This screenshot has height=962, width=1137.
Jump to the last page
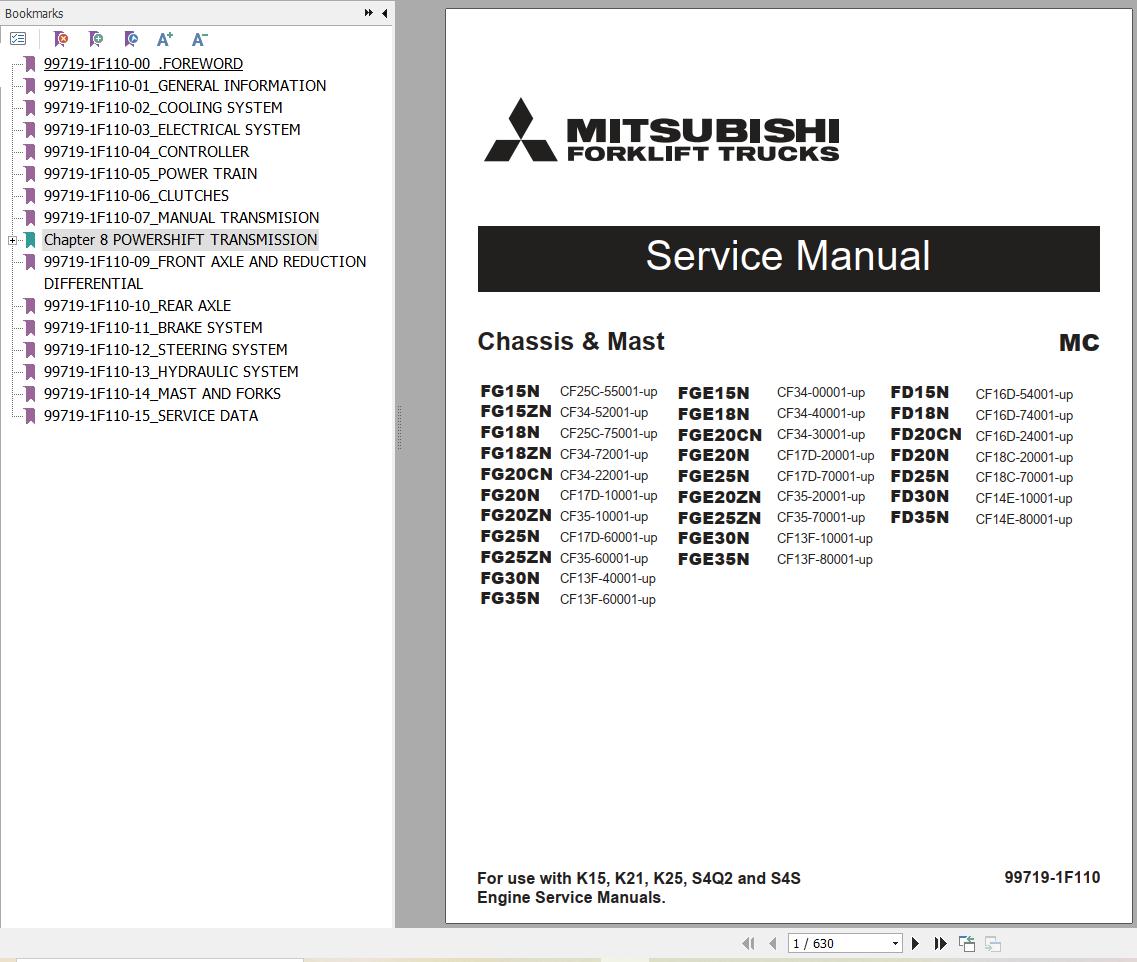[940, 943]
